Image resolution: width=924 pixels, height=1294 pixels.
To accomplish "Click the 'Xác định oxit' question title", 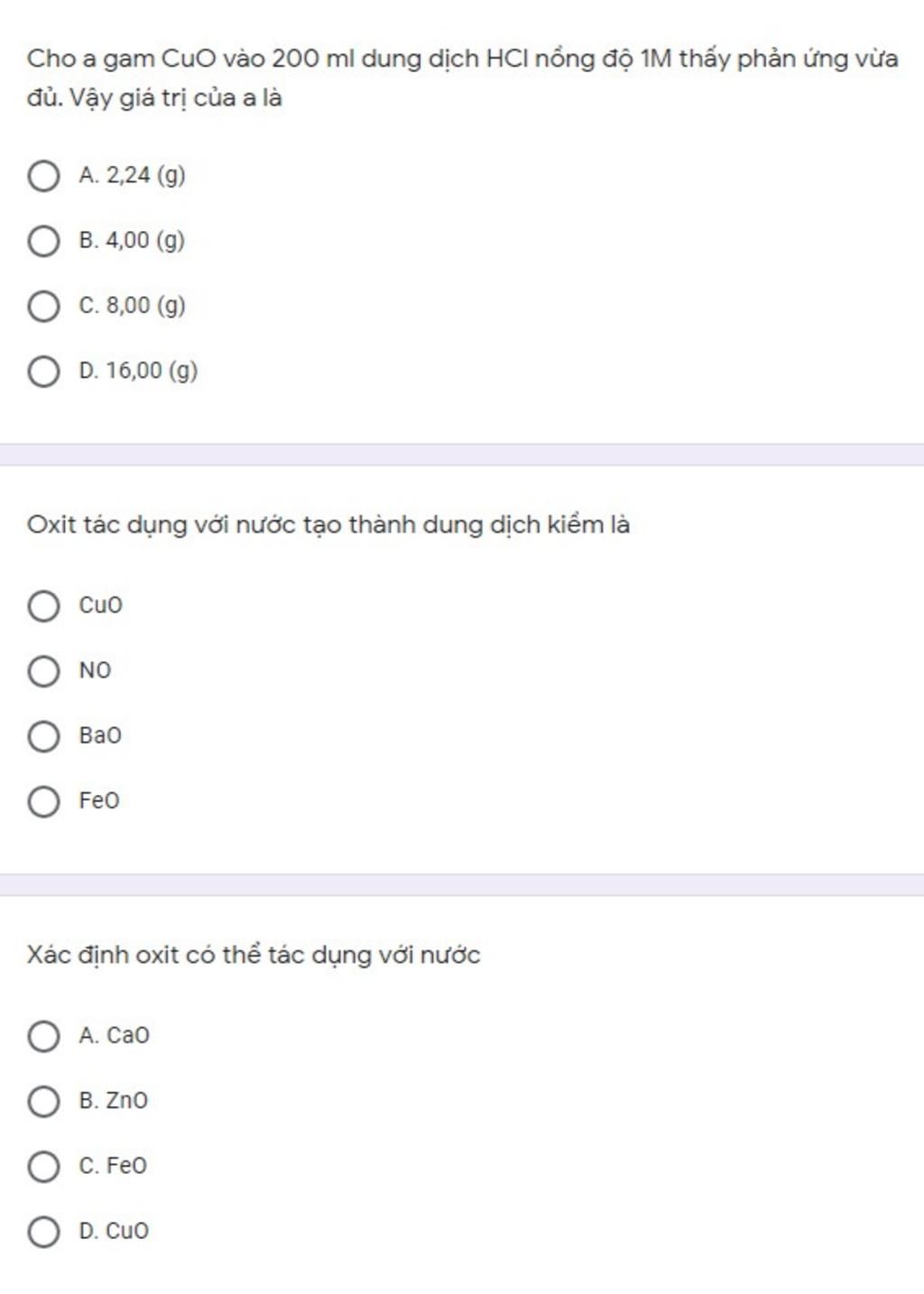I will (x=254, y=955).
